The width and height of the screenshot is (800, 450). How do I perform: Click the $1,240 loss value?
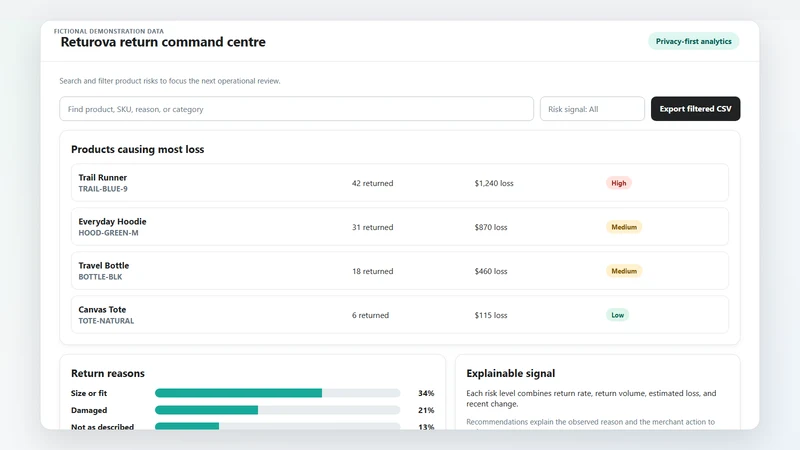pos(494,183)
